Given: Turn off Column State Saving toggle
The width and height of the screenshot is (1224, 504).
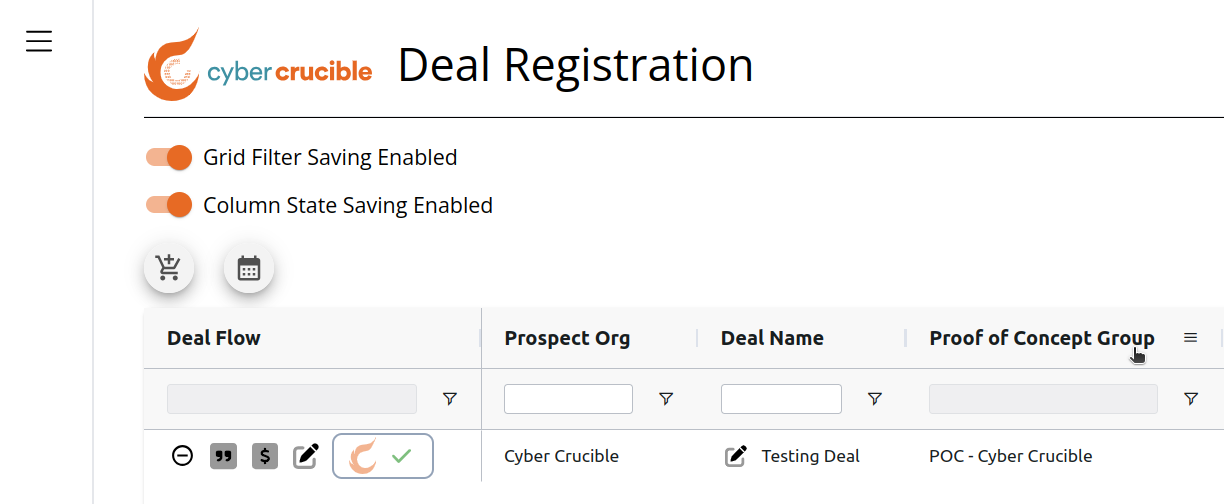Looking at the screenshot, I should point(169,205).
